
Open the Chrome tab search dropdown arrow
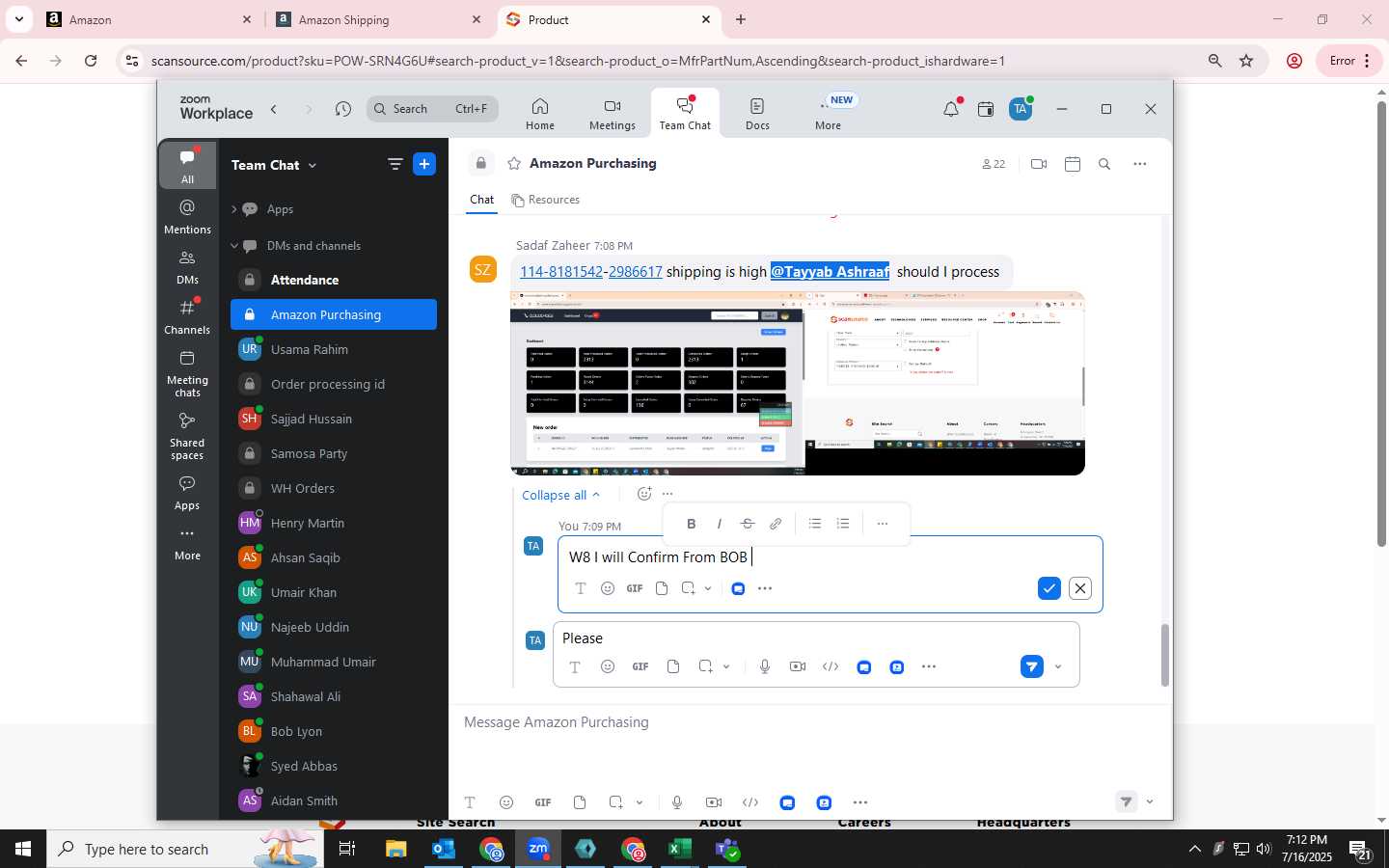[18, 19]
